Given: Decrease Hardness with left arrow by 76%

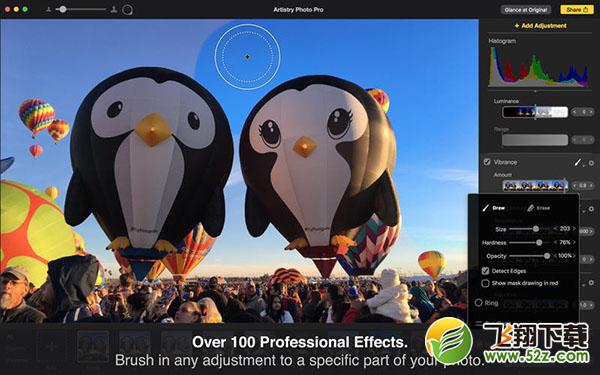Looking at the screenshot, I should coord(556,243).
